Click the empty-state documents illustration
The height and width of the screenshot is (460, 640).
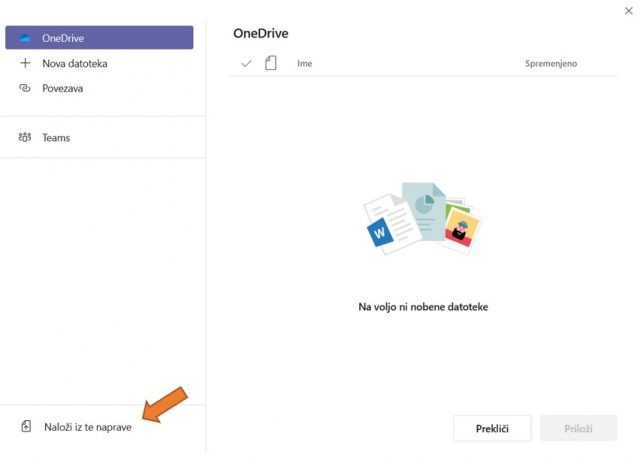422,219
